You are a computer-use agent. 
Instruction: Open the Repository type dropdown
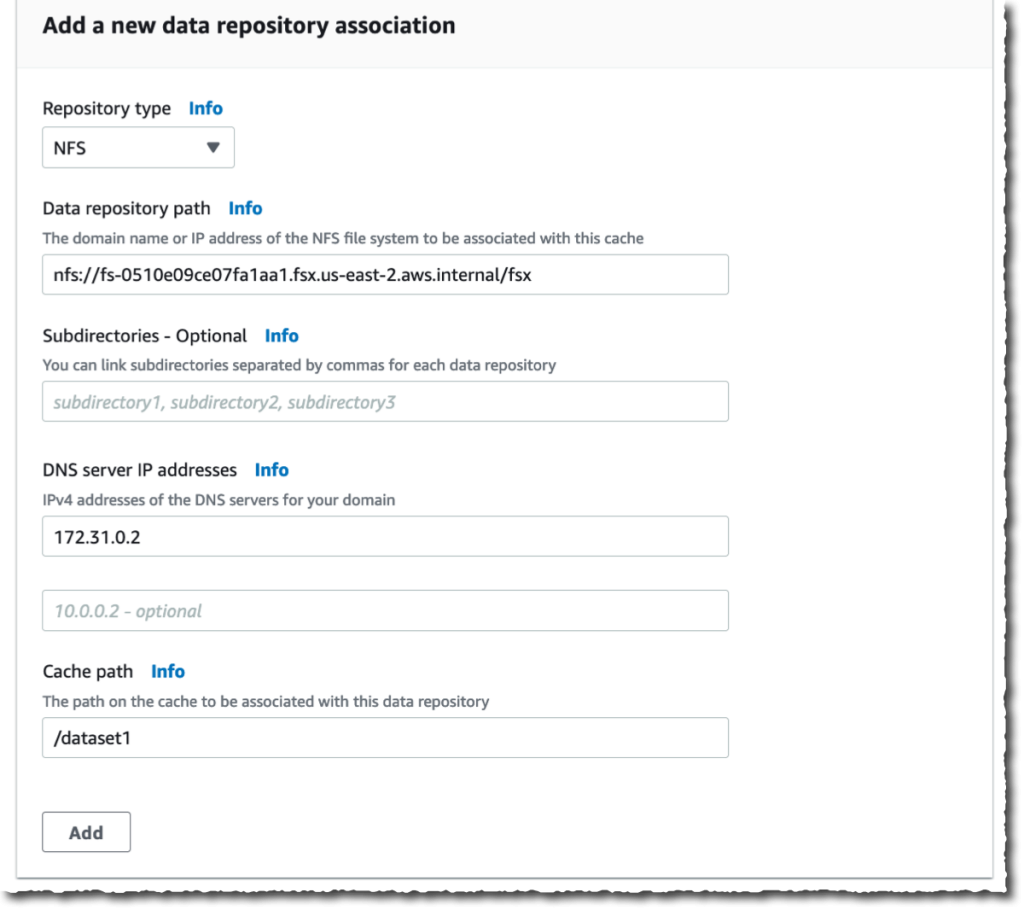137,147
